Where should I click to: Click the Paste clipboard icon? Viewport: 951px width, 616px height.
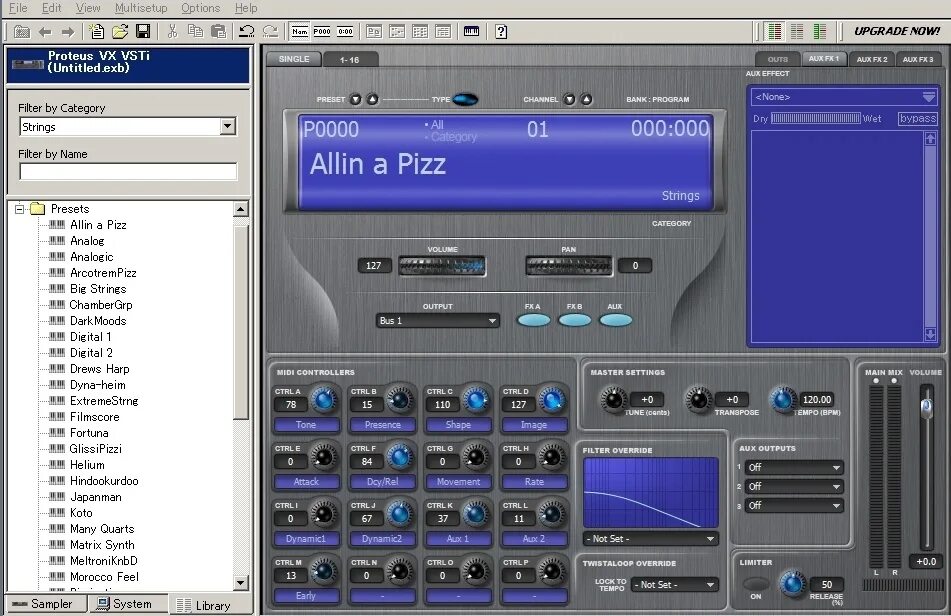coord(218,32)
